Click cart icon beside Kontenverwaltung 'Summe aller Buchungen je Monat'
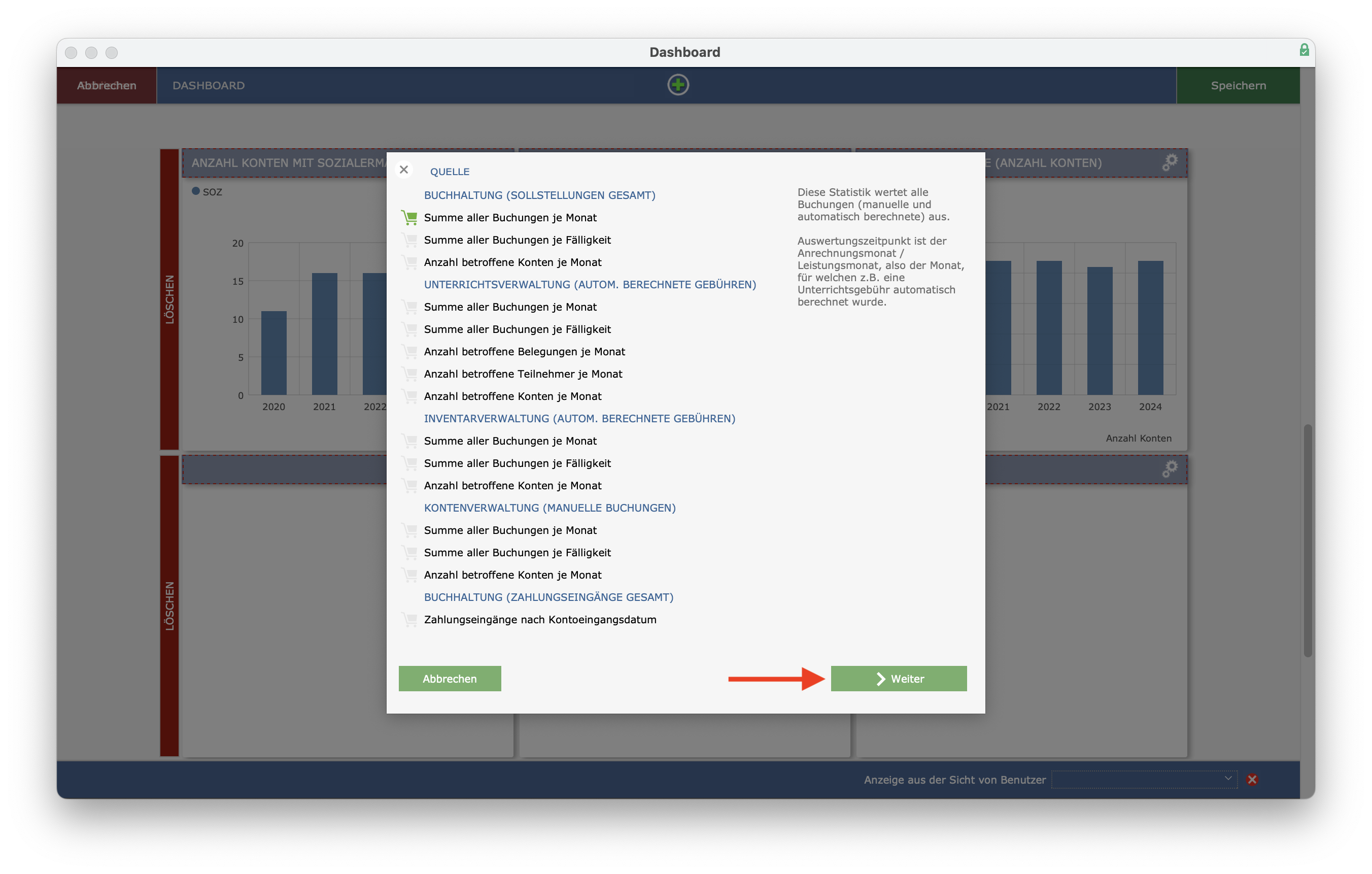1372x874 pixels. [409, 530]
